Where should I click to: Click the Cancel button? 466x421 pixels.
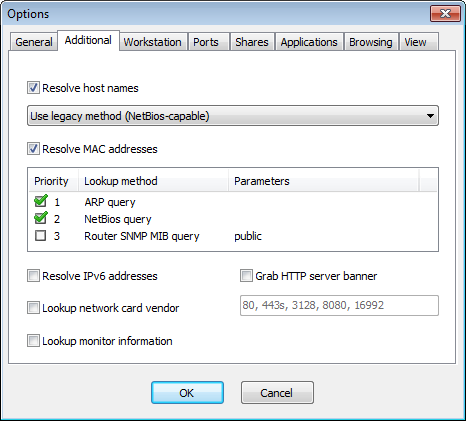[277, 393]
